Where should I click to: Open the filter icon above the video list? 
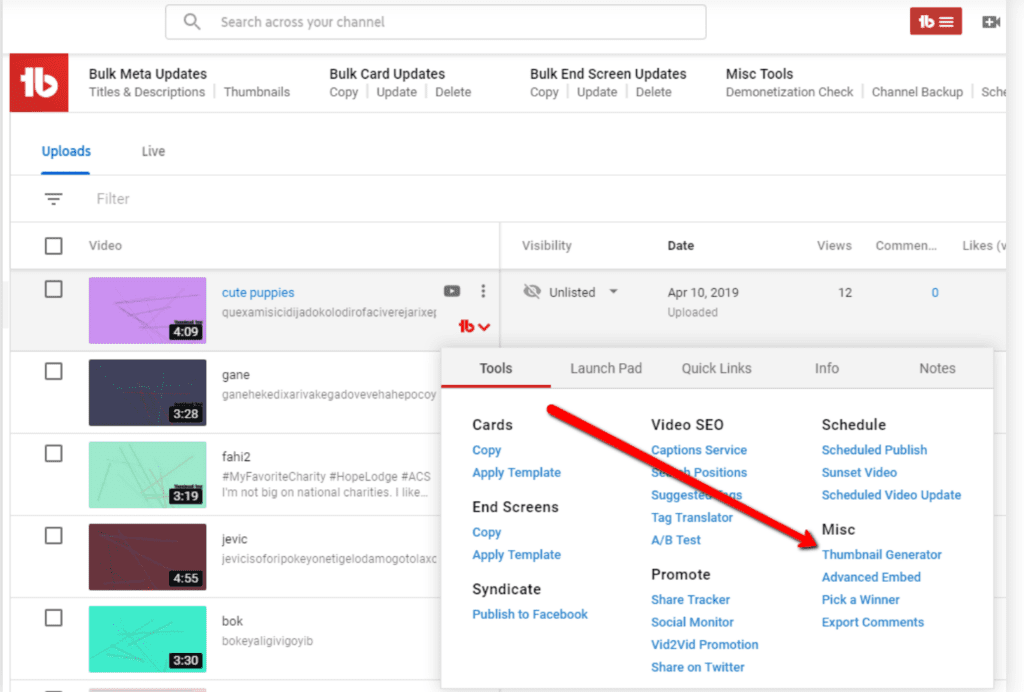(x=53, y=198)
